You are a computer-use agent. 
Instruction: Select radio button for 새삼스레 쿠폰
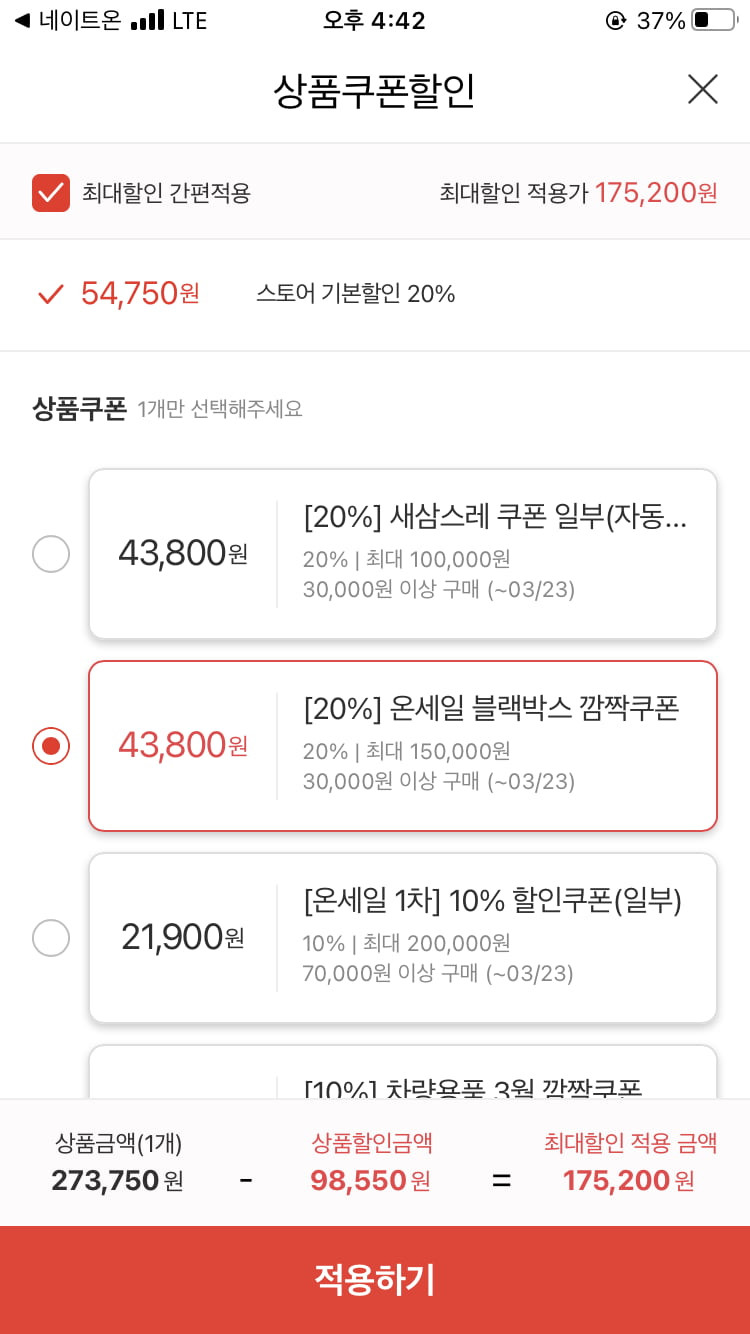tap(51, 553)
